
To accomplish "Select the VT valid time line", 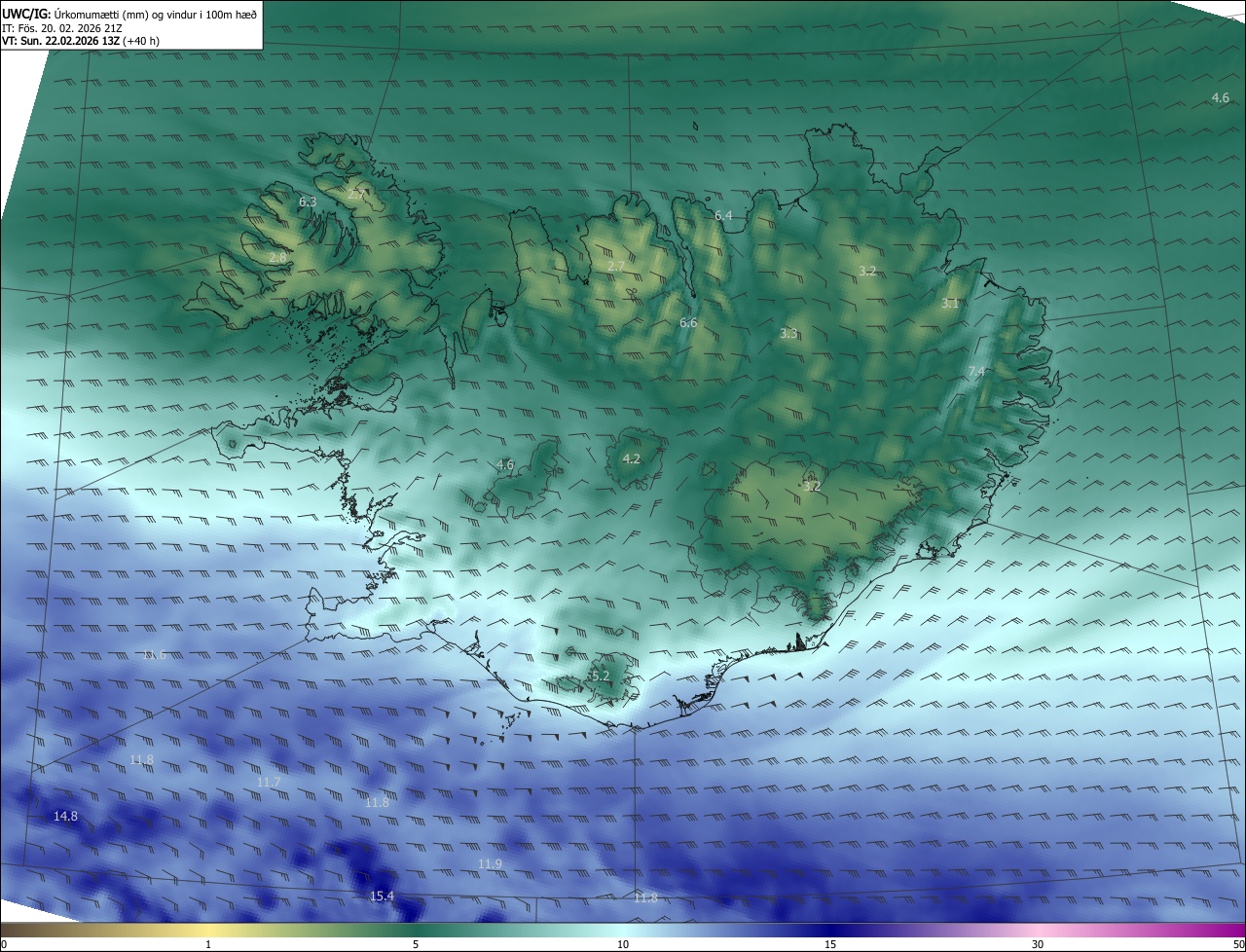I will 81,42.
